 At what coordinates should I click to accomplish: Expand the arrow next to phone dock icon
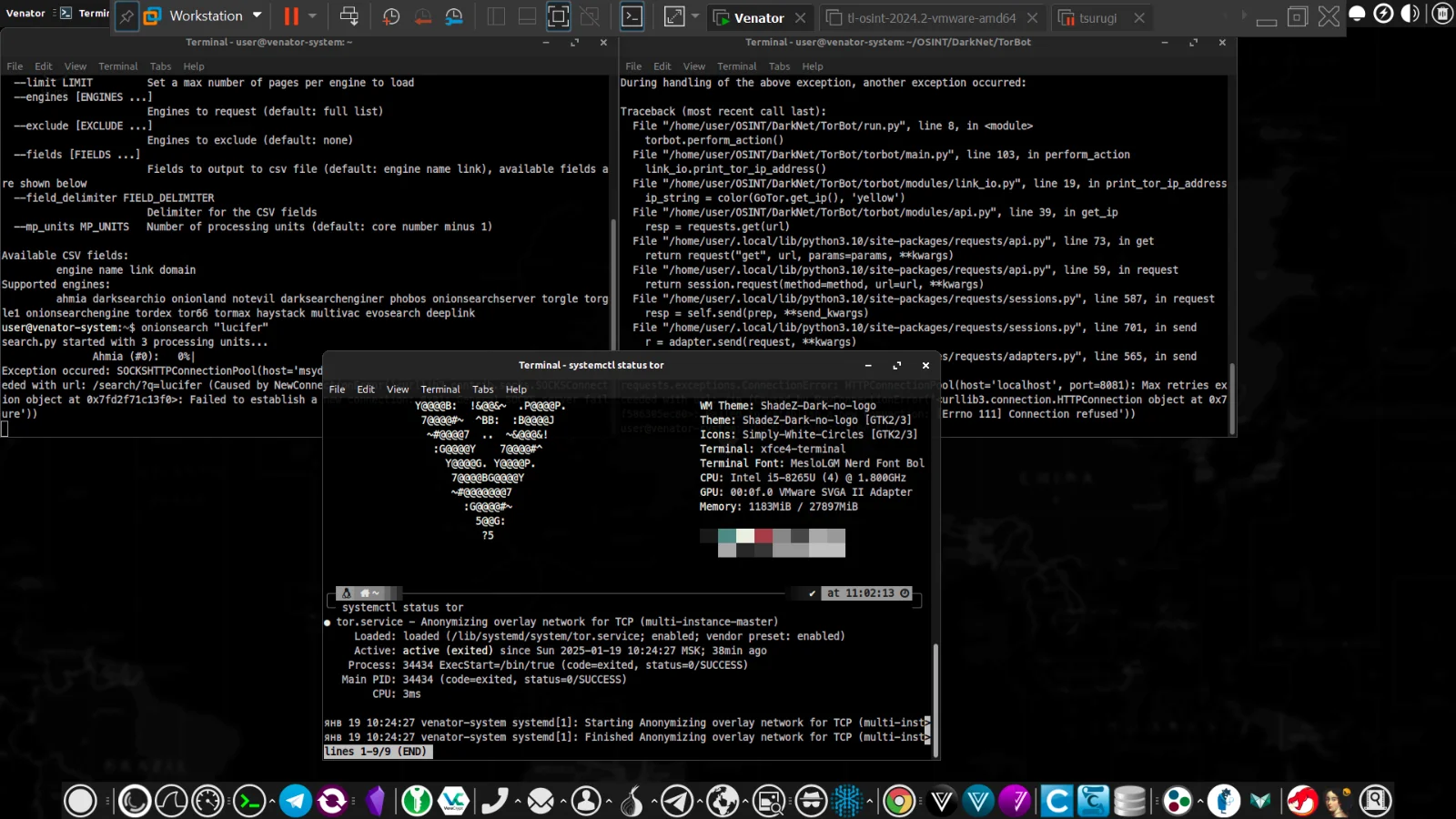point(517,801)
